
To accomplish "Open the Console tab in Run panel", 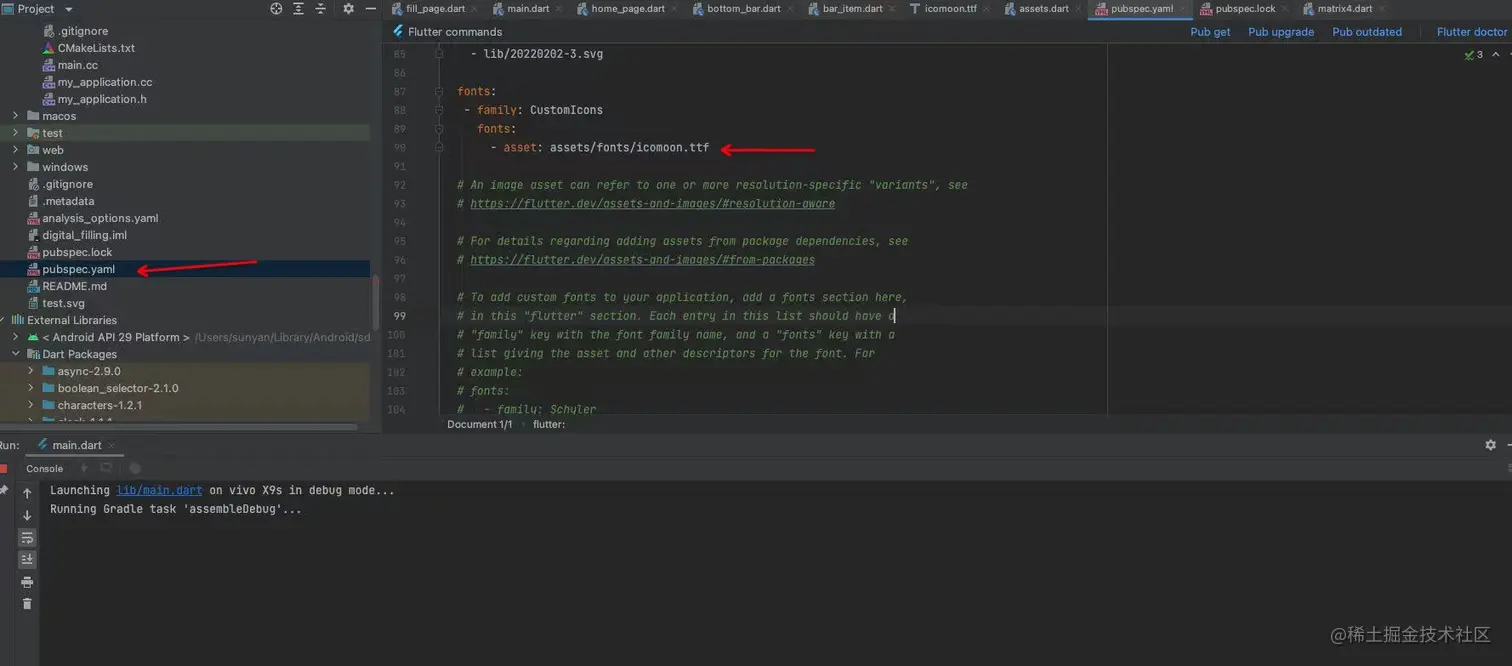I will (44, 468).
